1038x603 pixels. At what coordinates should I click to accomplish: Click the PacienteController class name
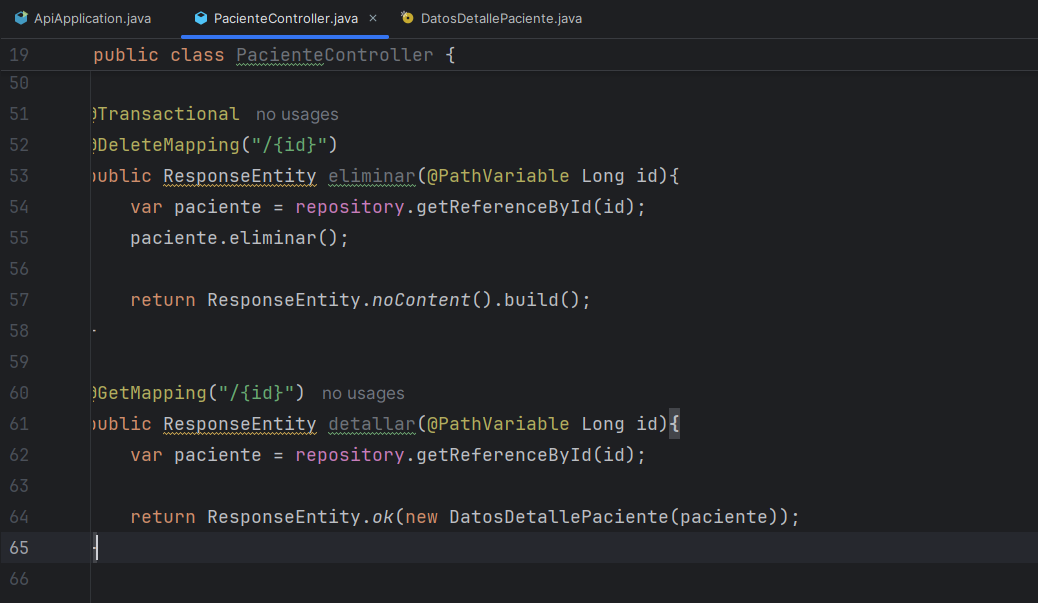point(334,55)
